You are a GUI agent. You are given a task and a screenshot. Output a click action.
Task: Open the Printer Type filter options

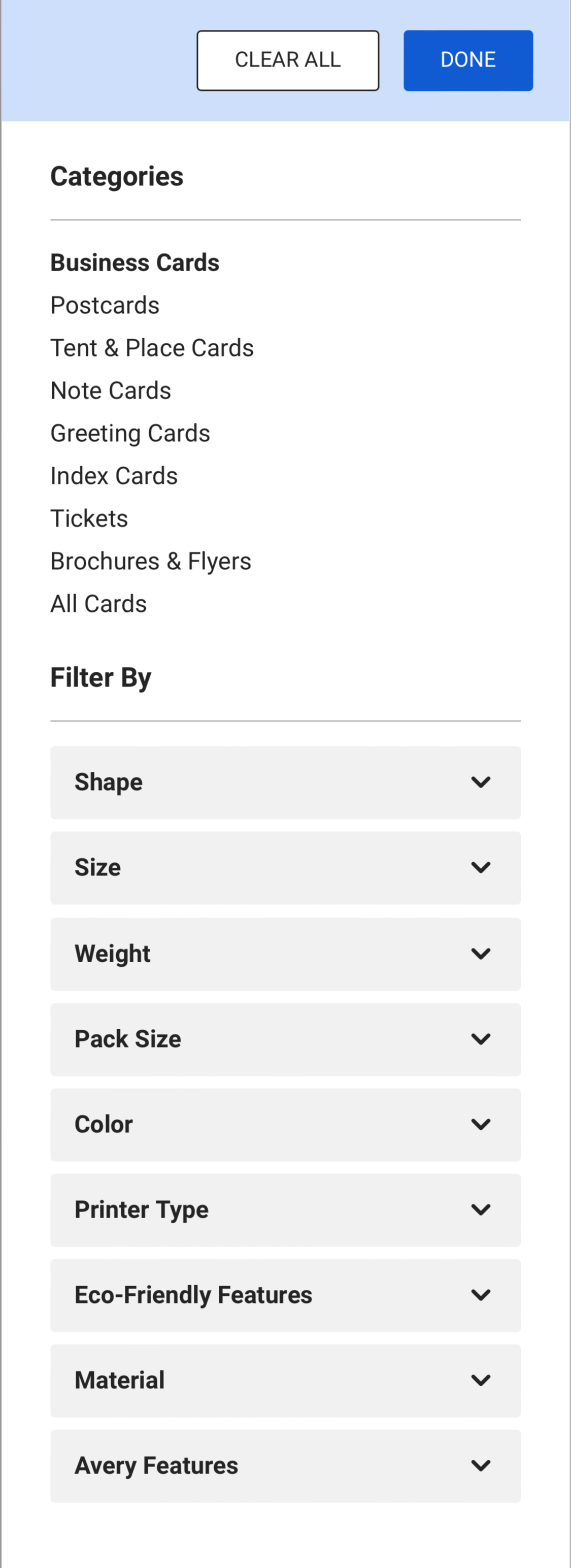tap(285, 1210)
